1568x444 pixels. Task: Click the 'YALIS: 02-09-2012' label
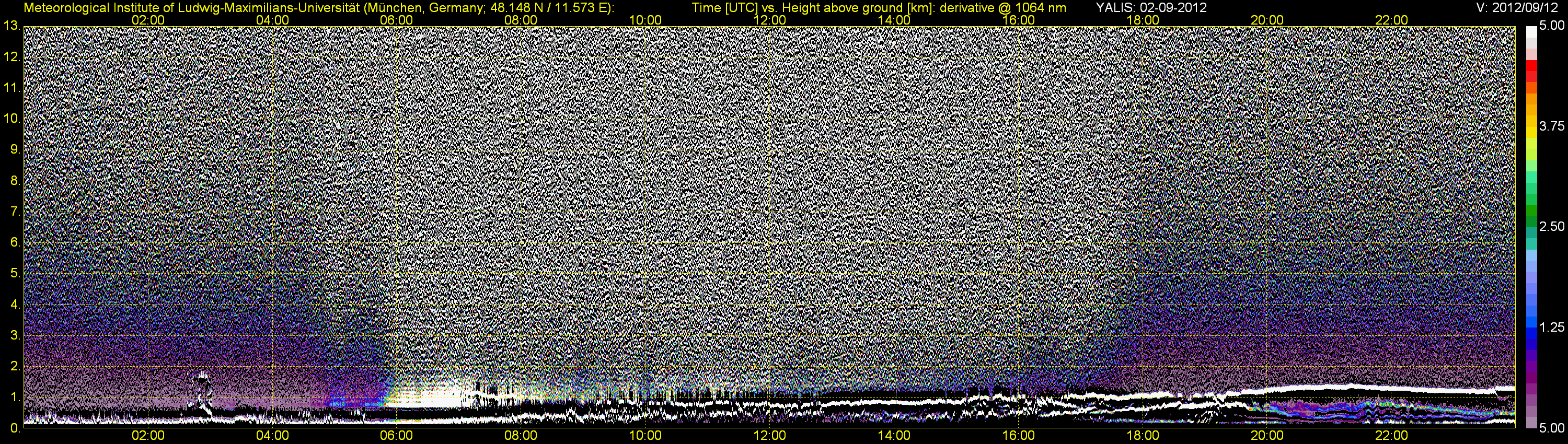[1151, 7]
